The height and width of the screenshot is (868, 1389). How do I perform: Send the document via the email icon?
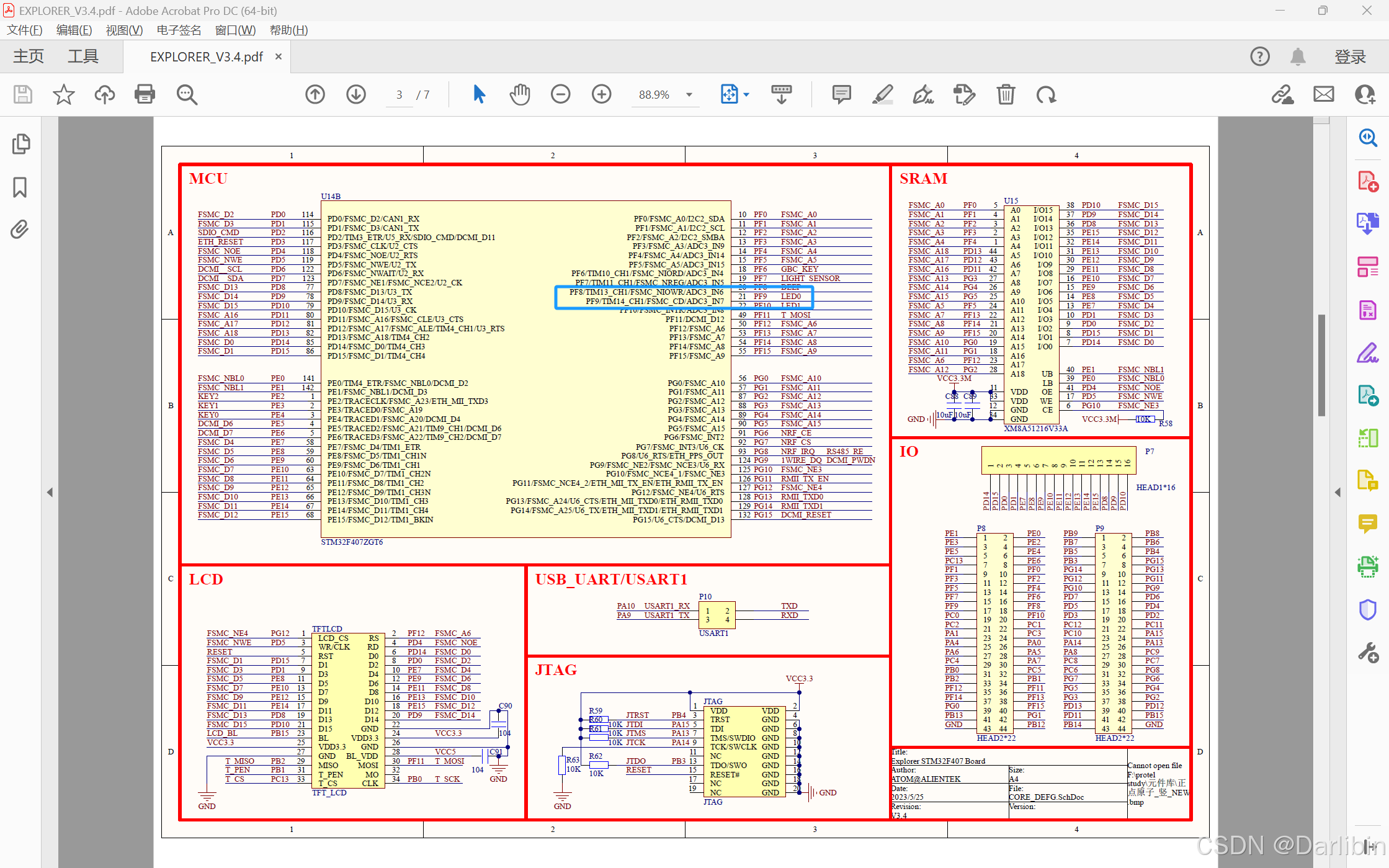click(1323, 94)
